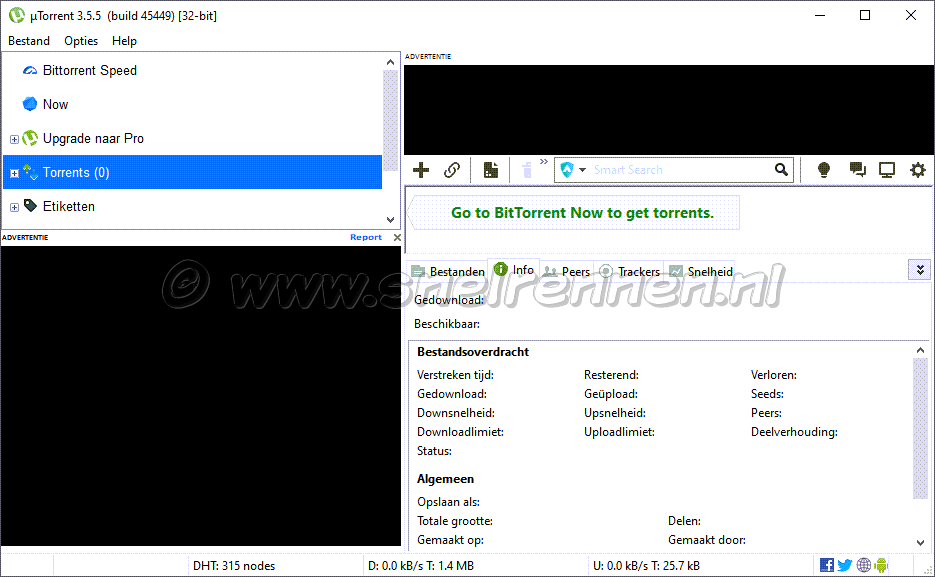Open web globe icon in status bar

863,565
